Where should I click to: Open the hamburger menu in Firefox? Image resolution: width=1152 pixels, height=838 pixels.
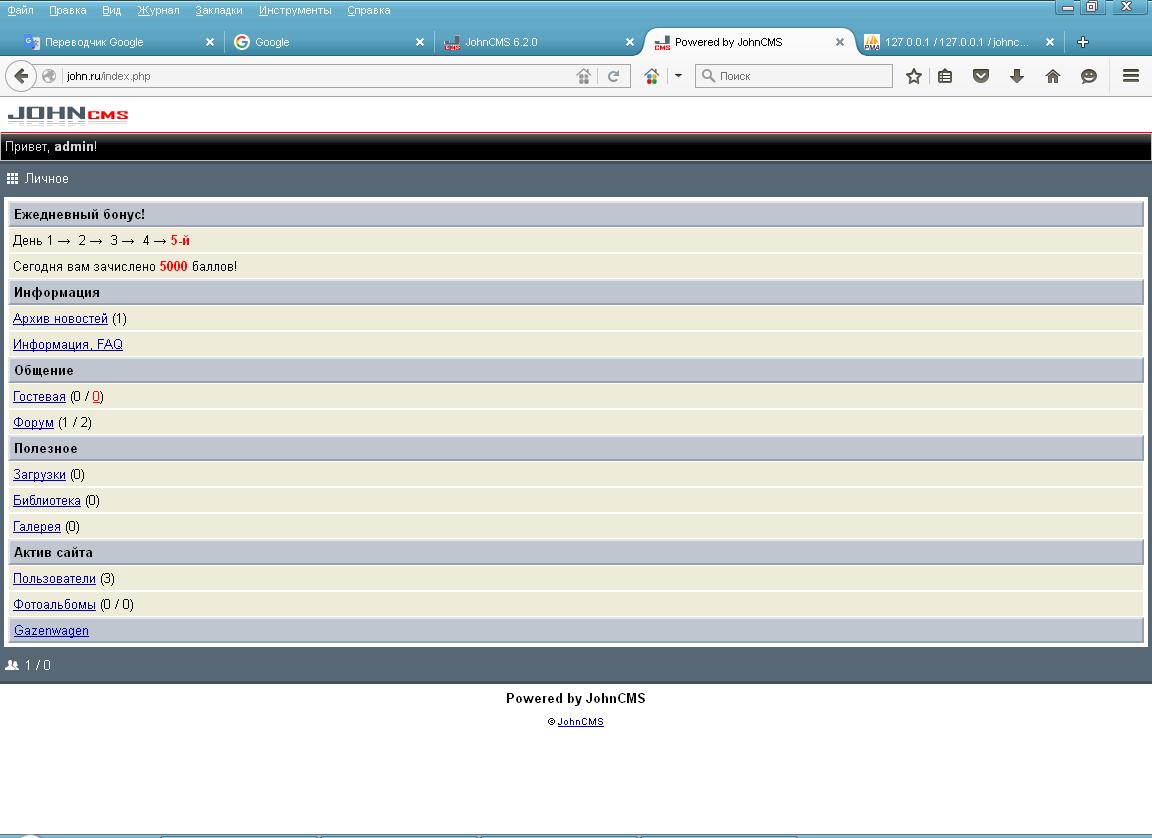pos(1131,76)
